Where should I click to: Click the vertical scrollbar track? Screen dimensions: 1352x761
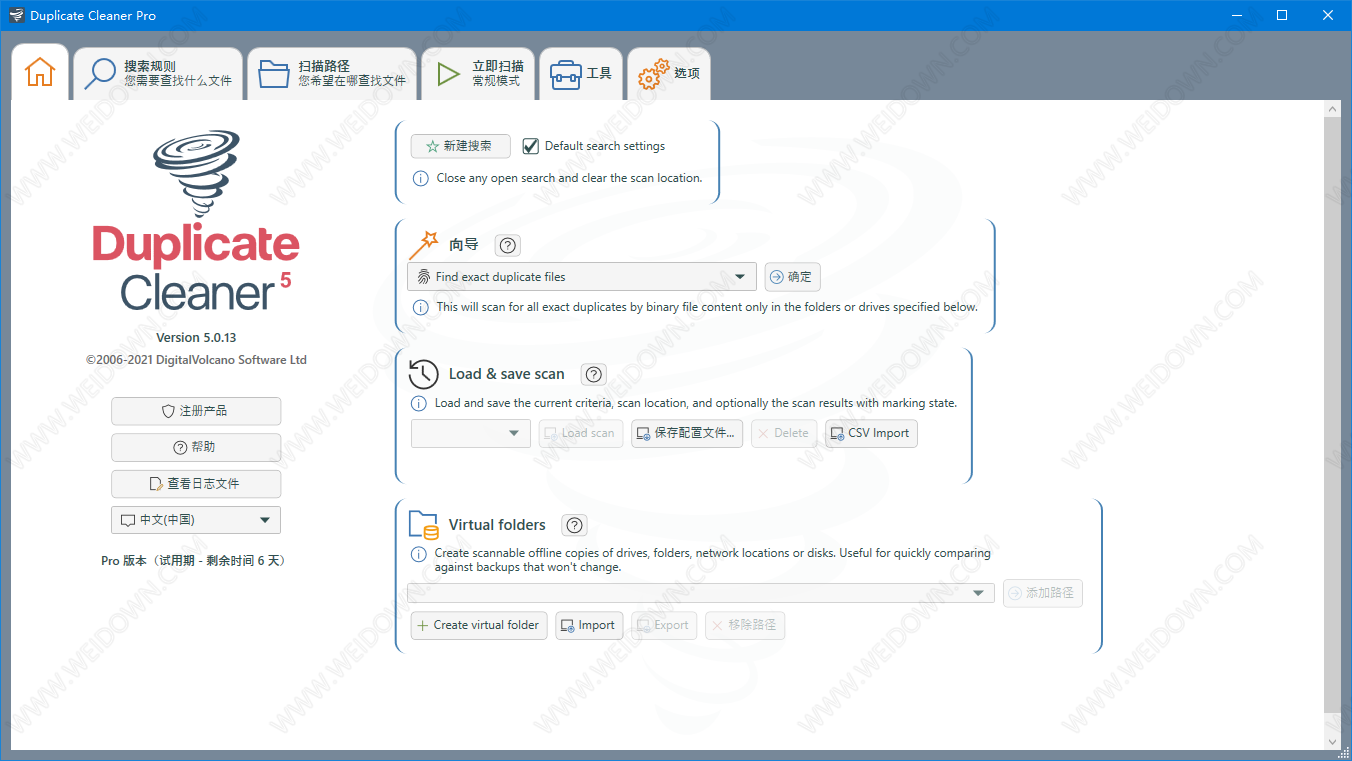point(1332,424)
